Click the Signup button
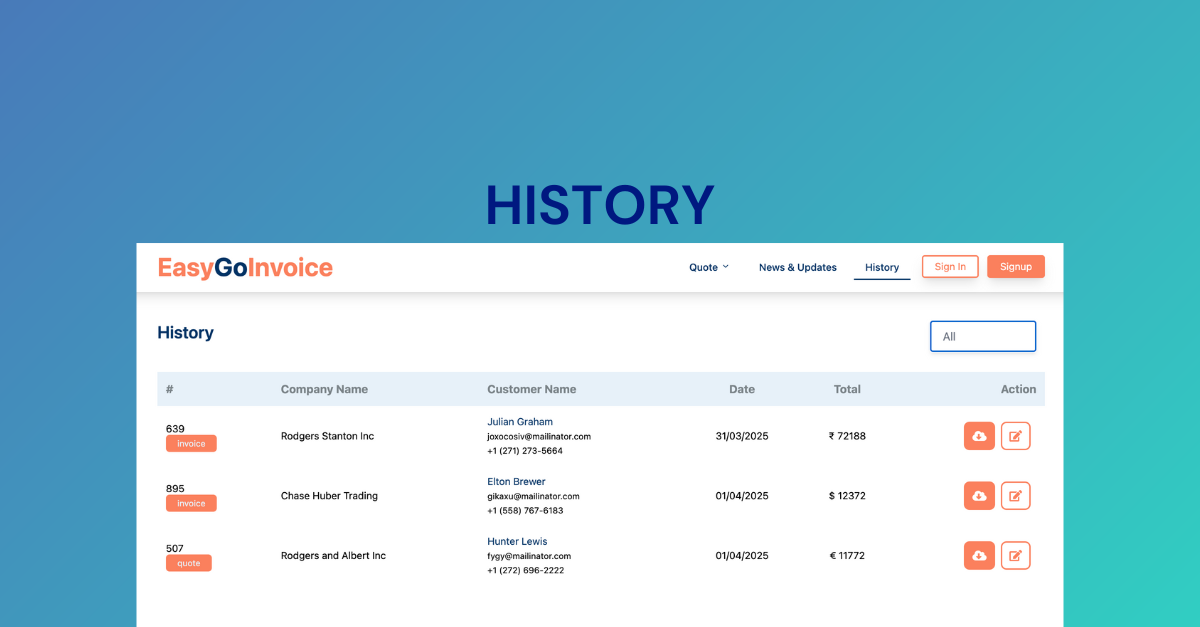1200x627 pixels. (x=1015, y=267)
